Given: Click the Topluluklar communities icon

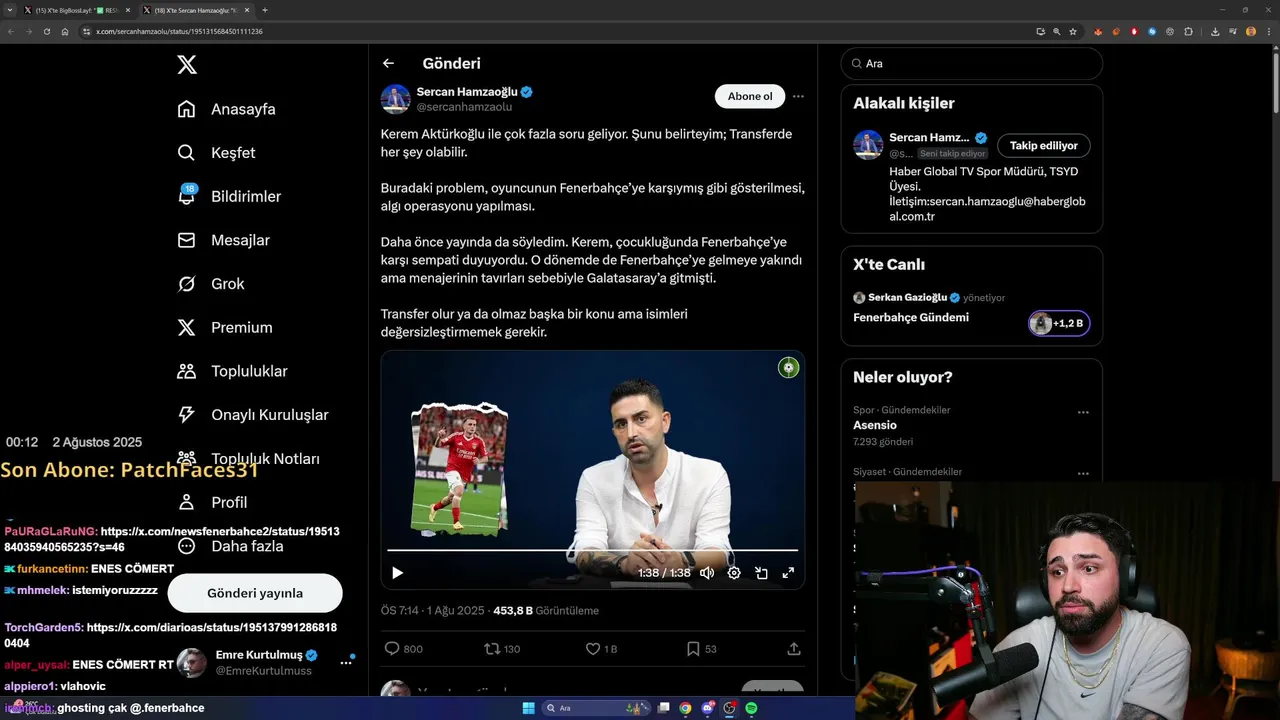Looking at the screenshot, I should point(186,371).
